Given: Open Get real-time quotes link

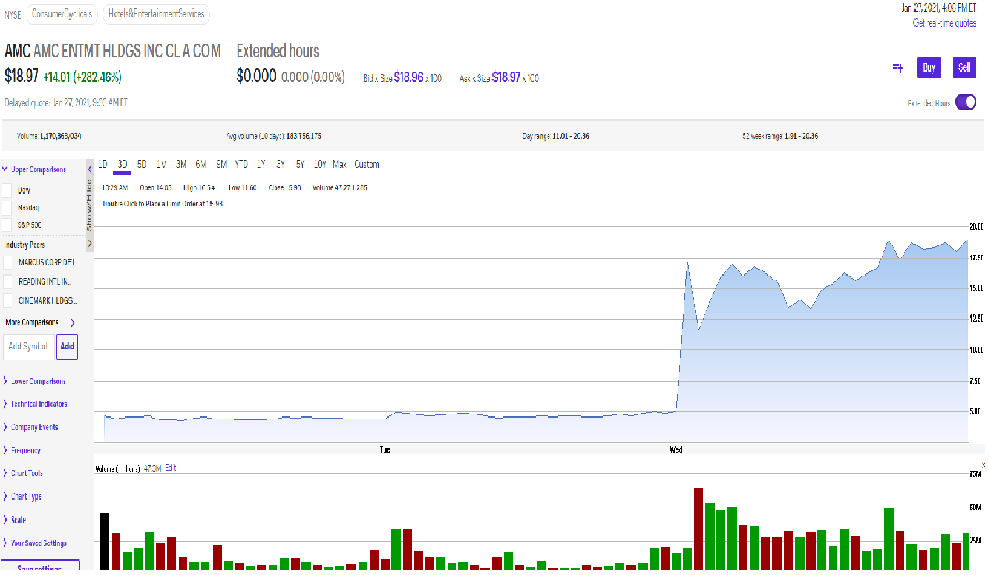Looking at the screenshot, I should [944, 23].
